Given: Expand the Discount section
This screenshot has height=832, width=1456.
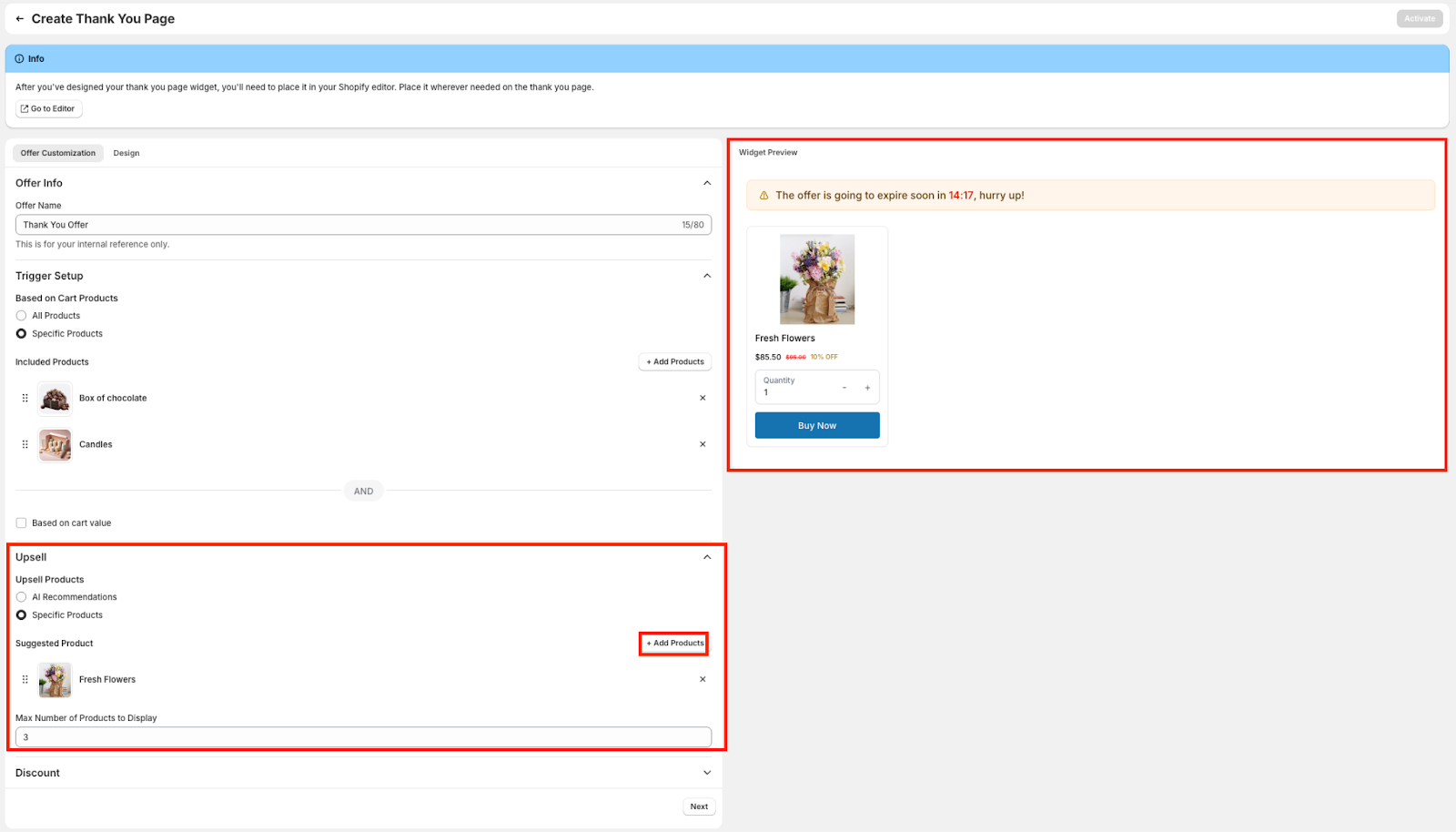Looking at the screenshot, I should click(x=707, y=773).
